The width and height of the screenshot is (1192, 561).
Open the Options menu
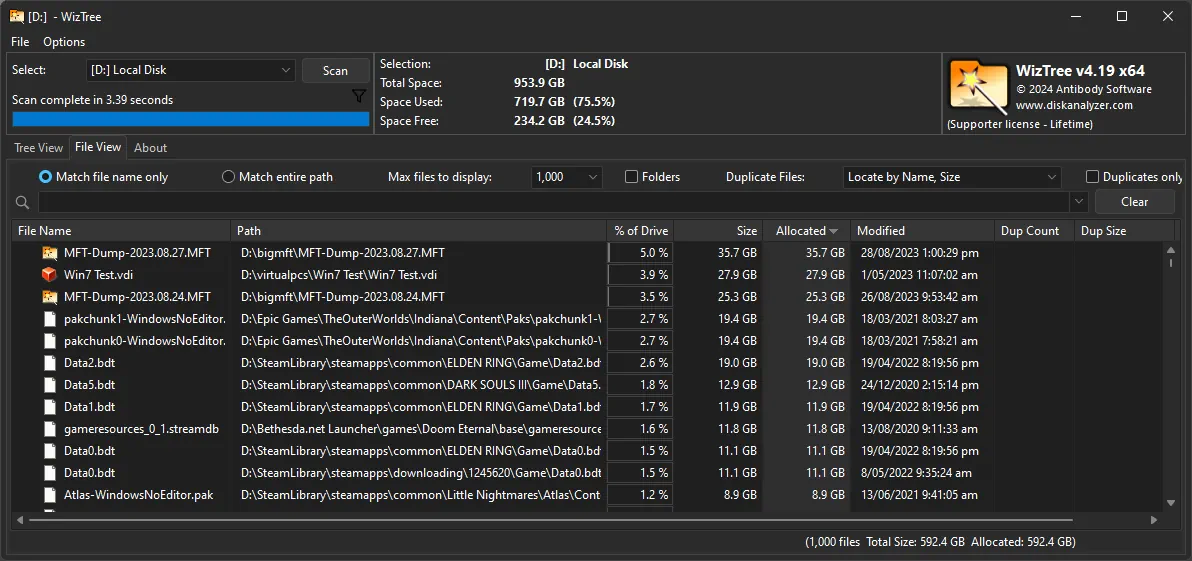pos(64,42)
